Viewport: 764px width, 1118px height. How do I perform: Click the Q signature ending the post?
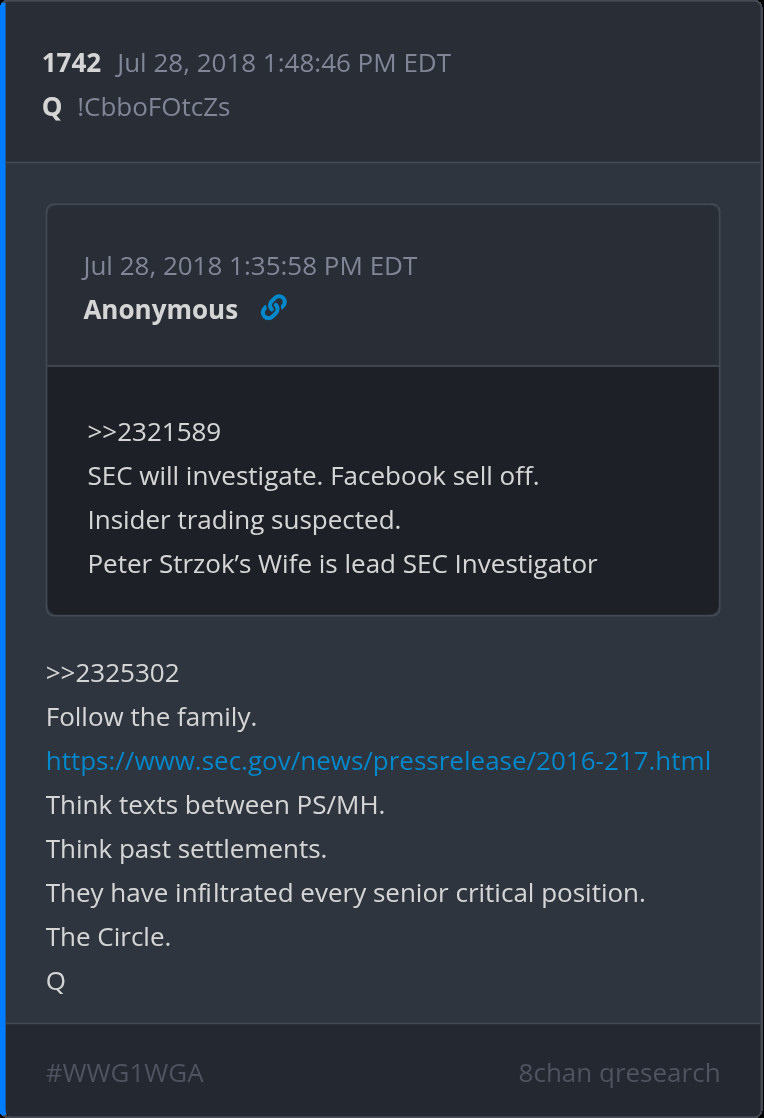[56, 981]
